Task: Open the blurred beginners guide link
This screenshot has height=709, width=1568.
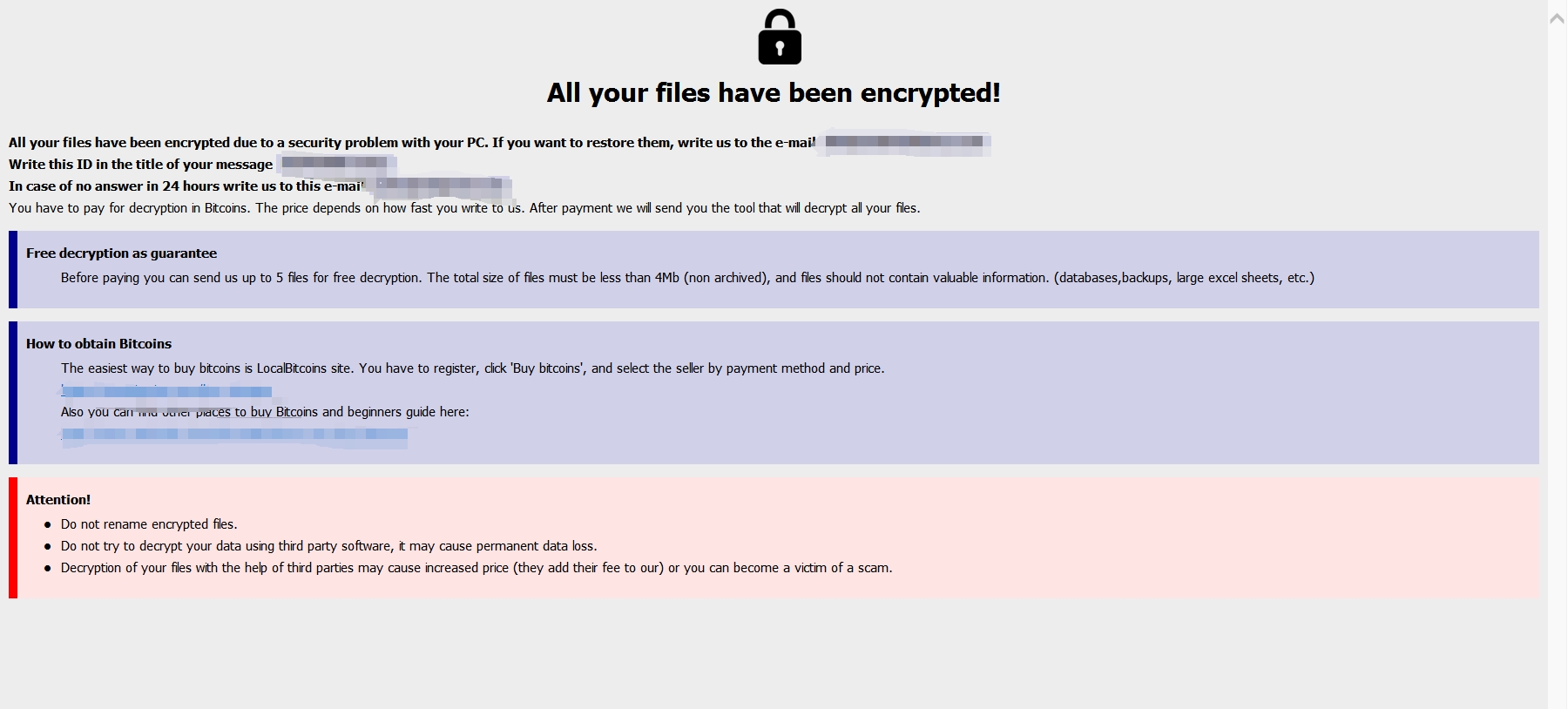Action: tap(234, 435)
